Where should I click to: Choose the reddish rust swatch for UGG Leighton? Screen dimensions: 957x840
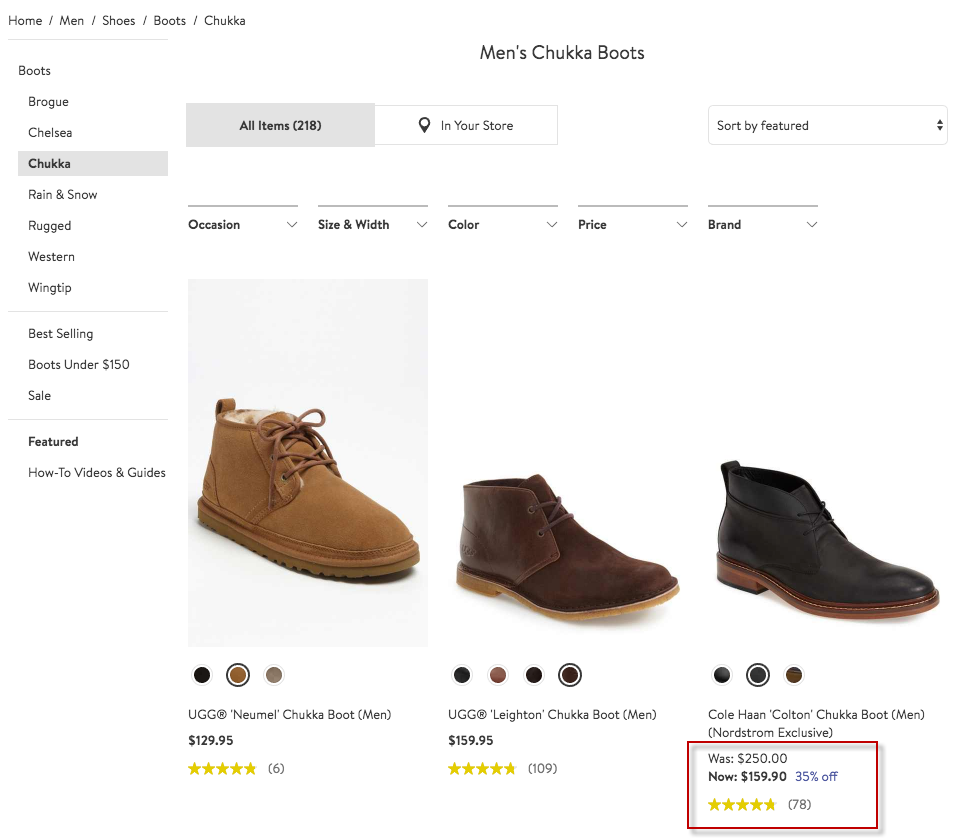pyautogui.click(x=498, y=675)
